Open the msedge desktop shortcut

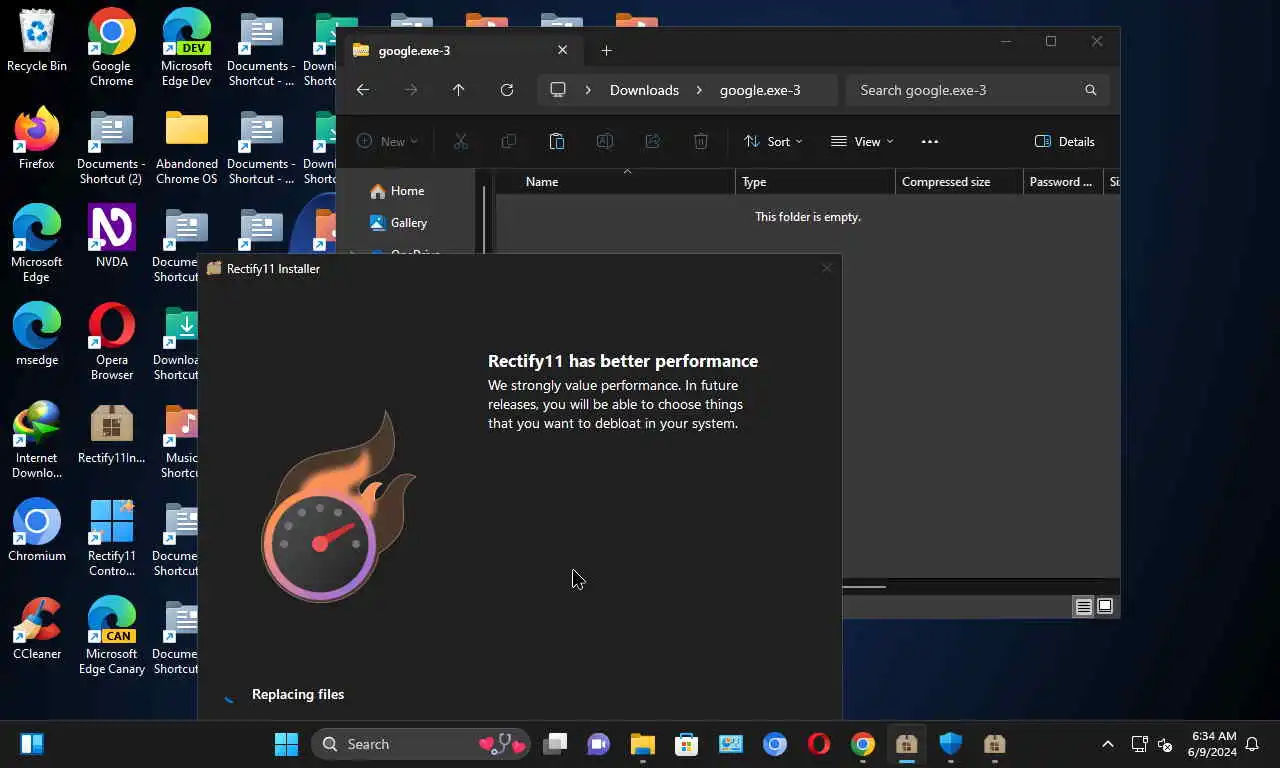37,334
